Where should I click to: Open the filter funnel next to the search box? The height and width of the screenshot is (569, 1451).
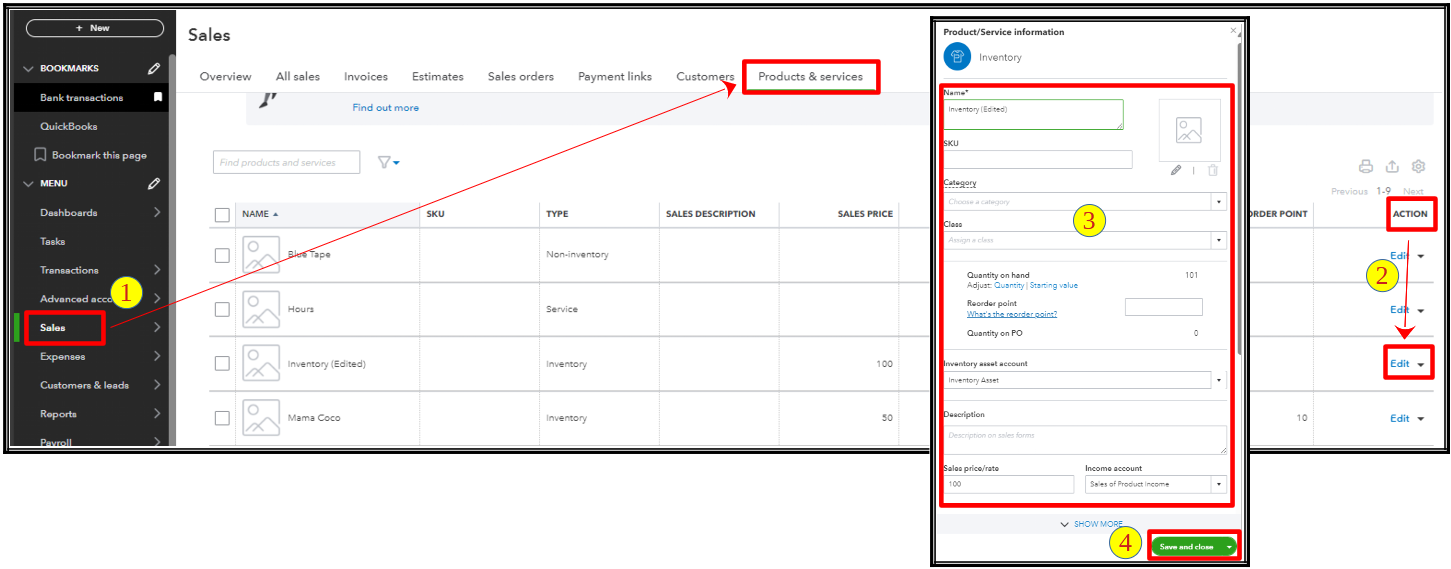pyautogui.click(x=388, y=163)
